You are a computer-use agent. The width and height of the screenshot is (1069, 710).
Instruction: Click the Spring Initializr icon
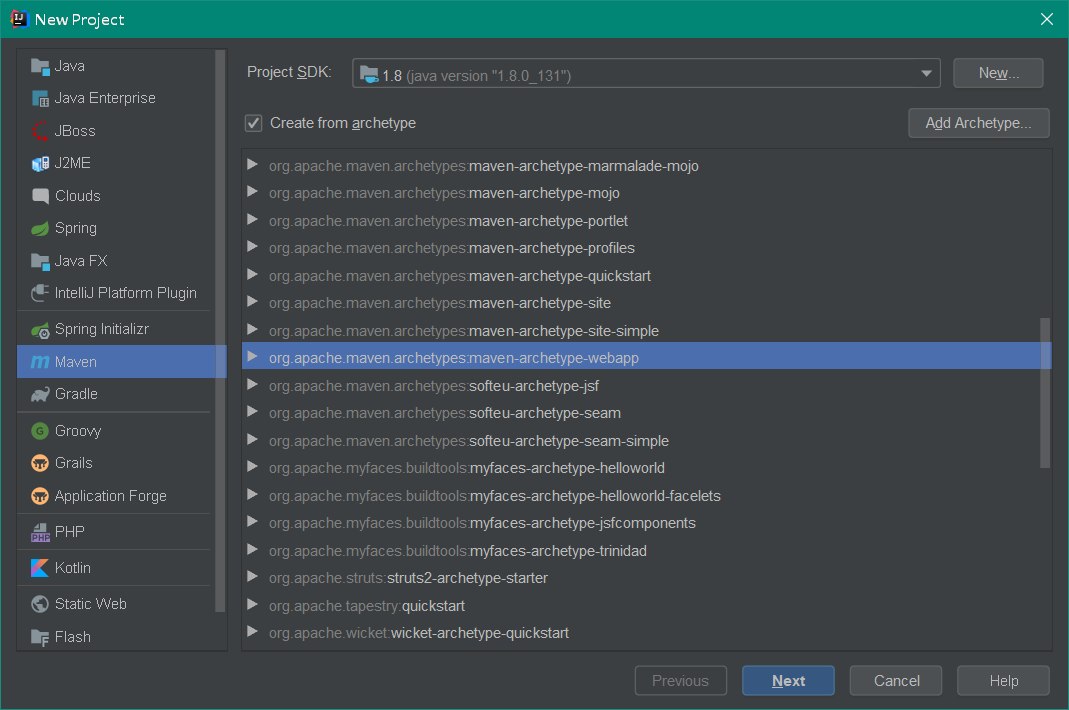click(x=40, y=330)
